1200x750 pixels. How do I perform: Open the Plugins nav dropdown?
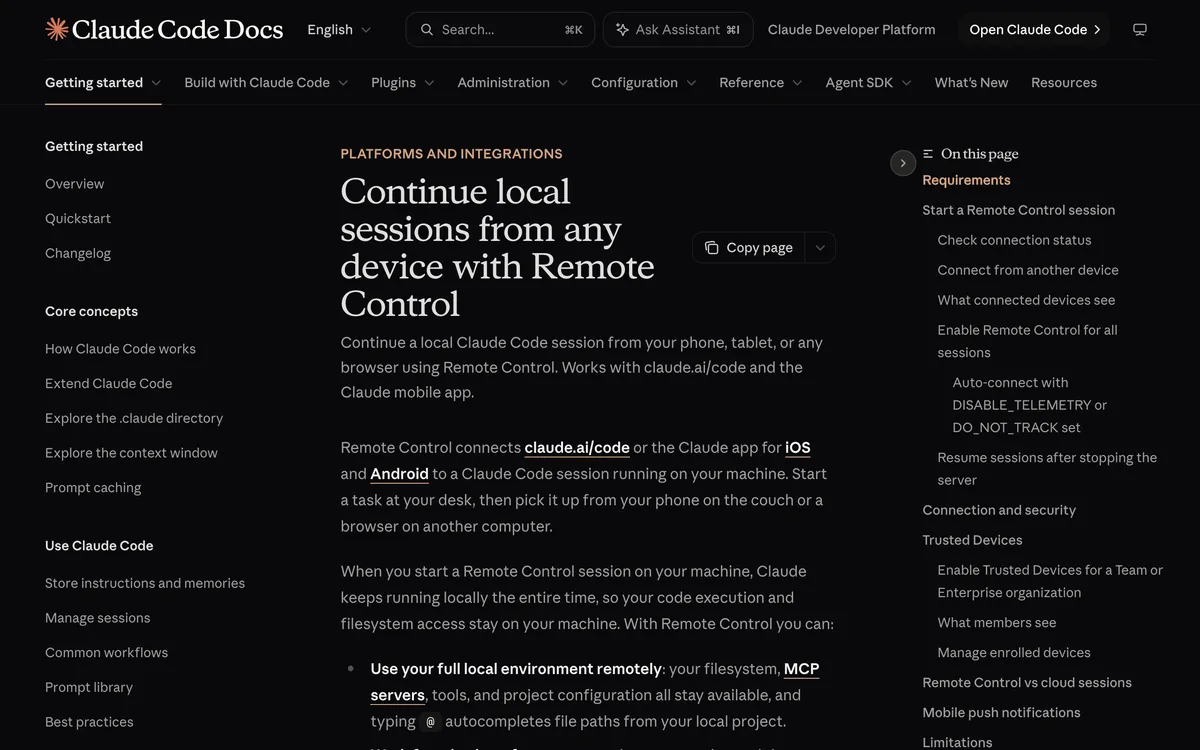point(402,83)
